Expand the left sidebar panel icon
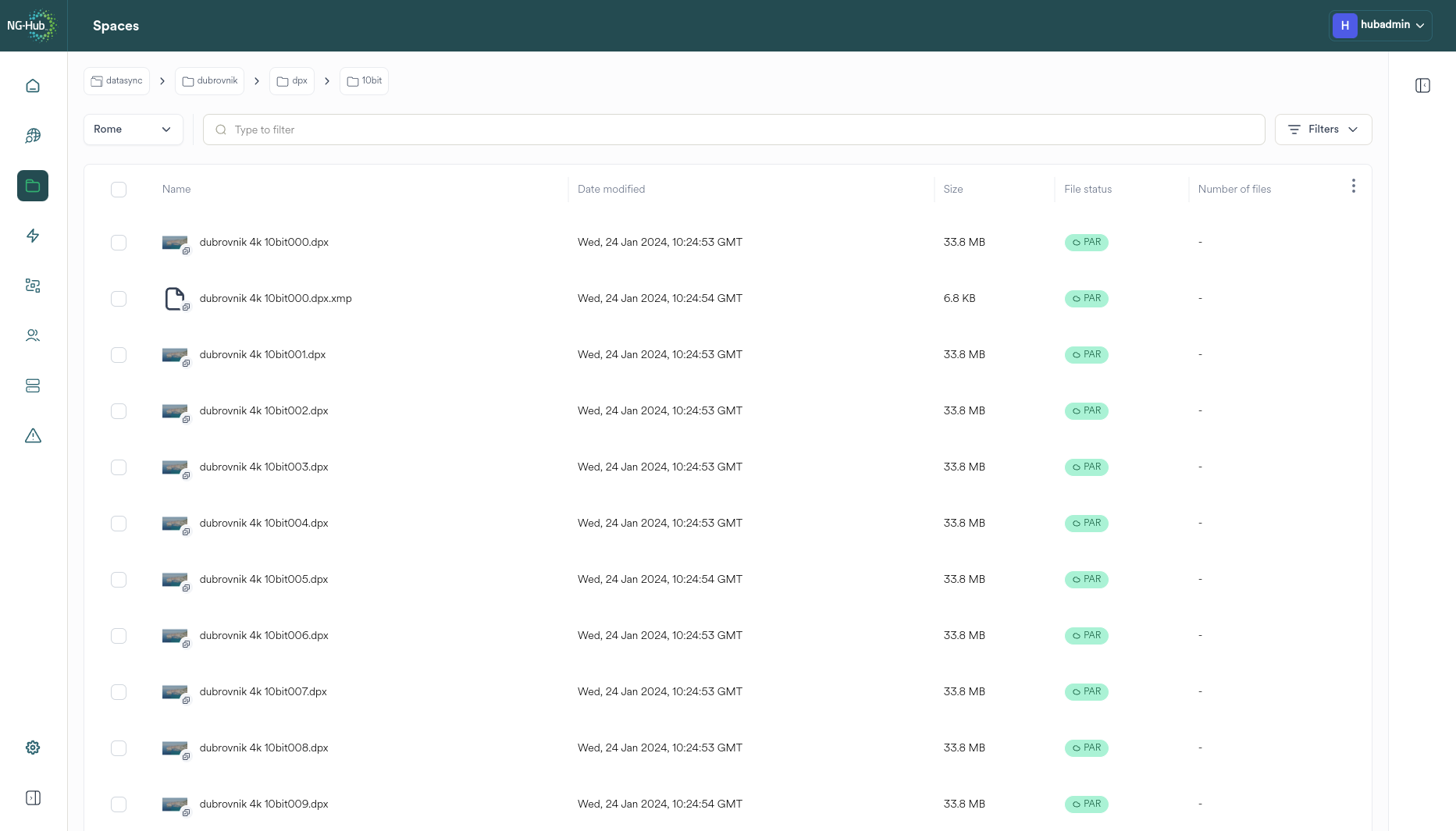1456x831 pixels. click(x=33, y=797)
